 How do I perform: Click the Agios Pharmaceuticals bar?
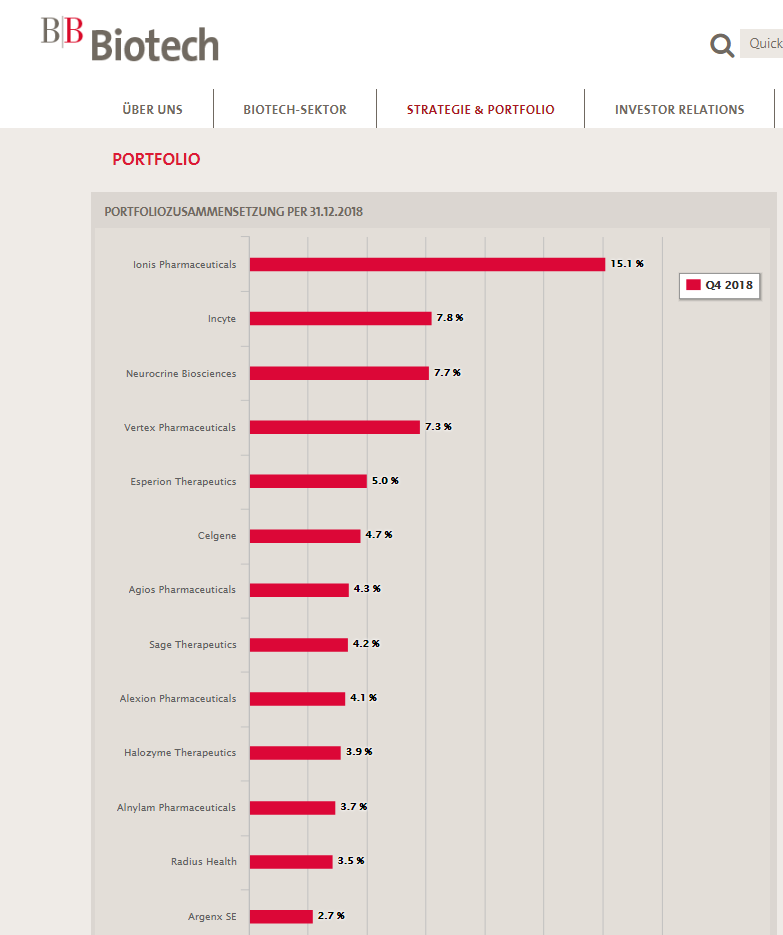(299, 590)
